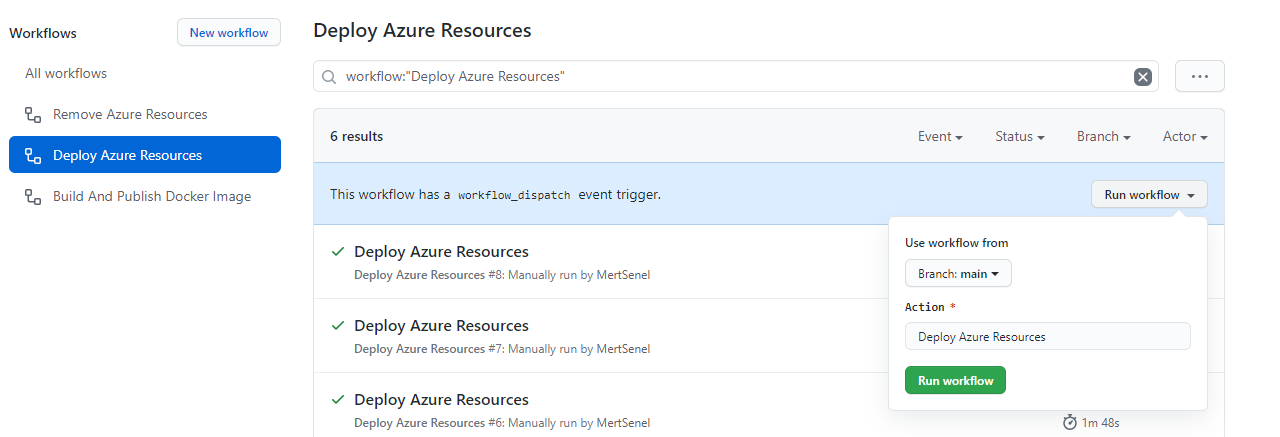The width and height of the screenshot is (1280, 437).
Task: Click the workflow icon beside Remove Azure Resources
Action: pos(33,115)
